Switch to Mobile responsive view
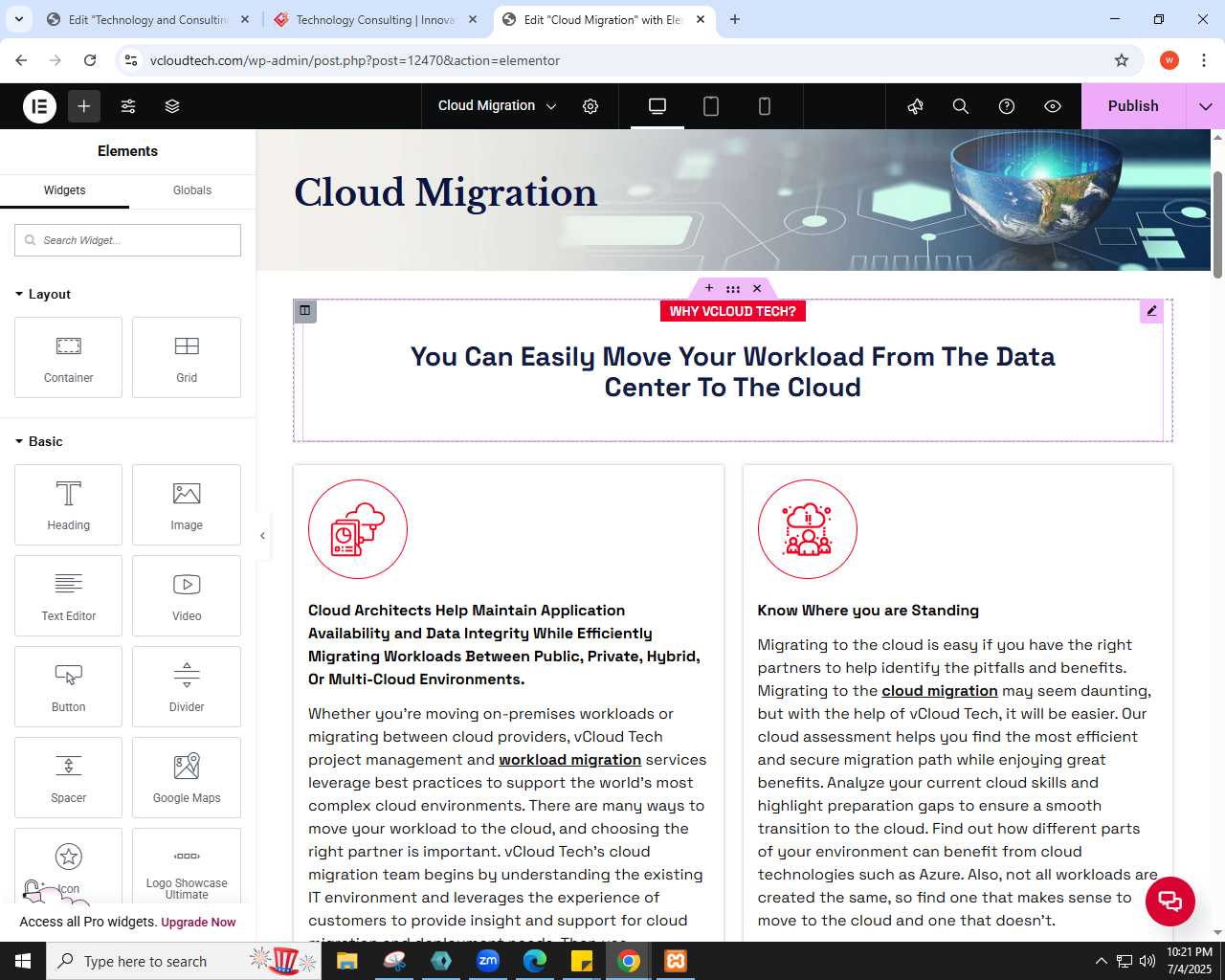Viewport: 1225px width, 980px height. (765, 106)
